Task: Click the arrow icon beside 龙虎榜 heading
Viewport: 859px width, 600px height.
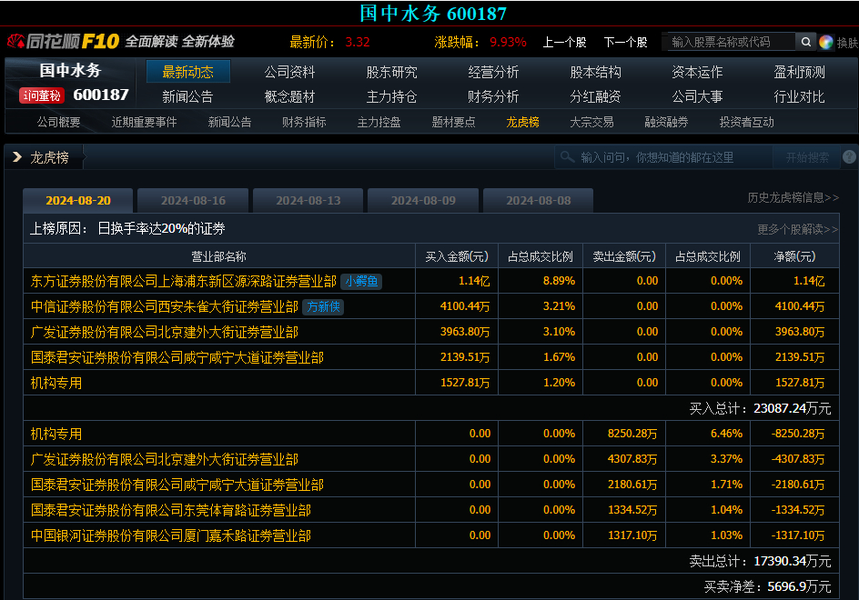Action: 17,157
